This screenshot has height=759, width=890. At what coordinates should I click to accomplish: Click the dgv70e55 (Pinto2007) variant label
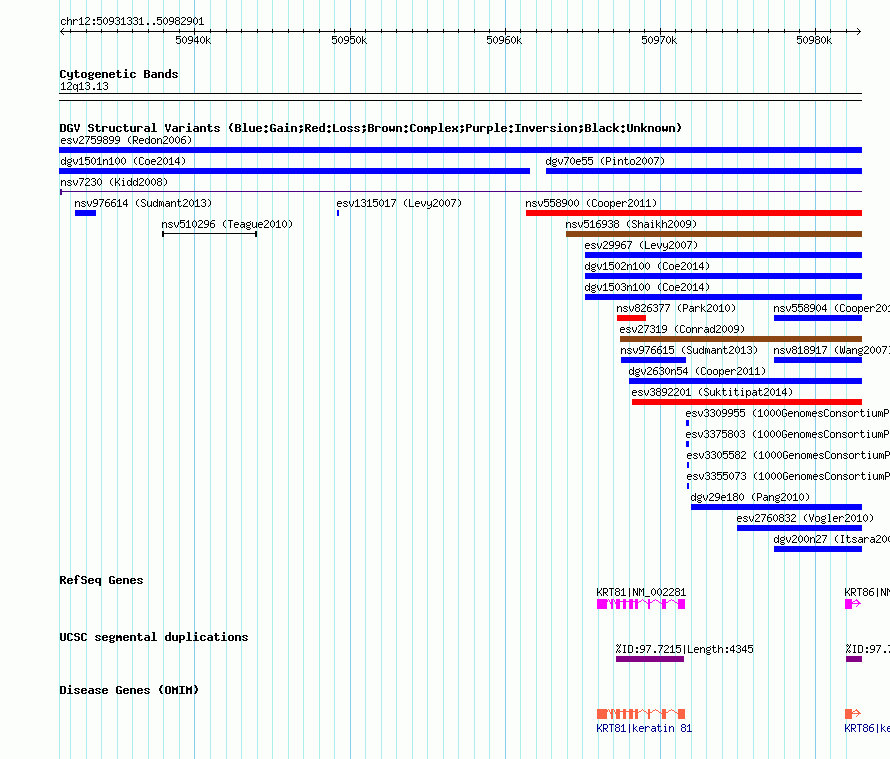tap(605, 161)
